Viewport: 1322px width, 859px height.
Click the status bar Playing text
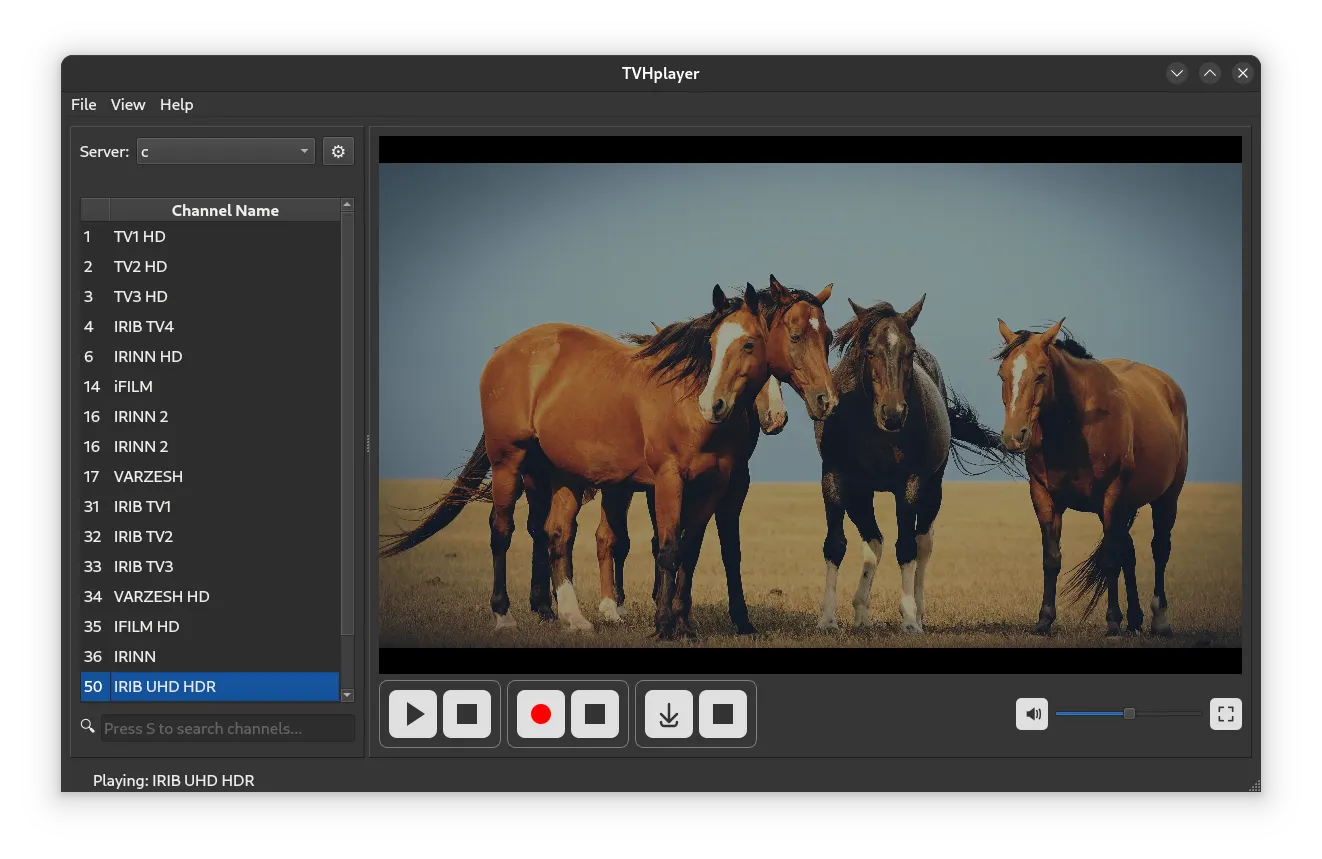(x=173, y=780)
